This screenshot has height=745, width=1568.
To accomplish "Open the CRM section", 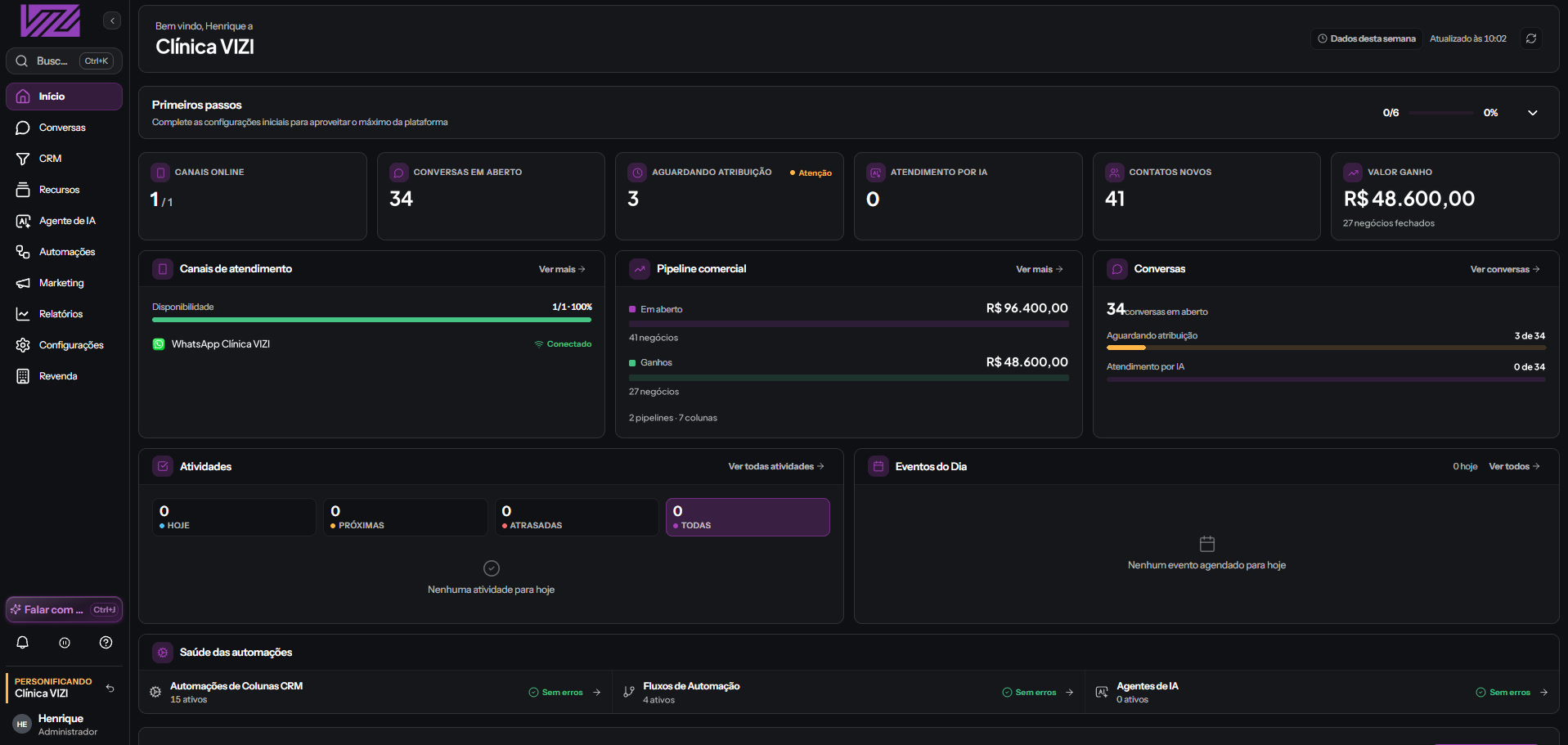I will (64, 159).
